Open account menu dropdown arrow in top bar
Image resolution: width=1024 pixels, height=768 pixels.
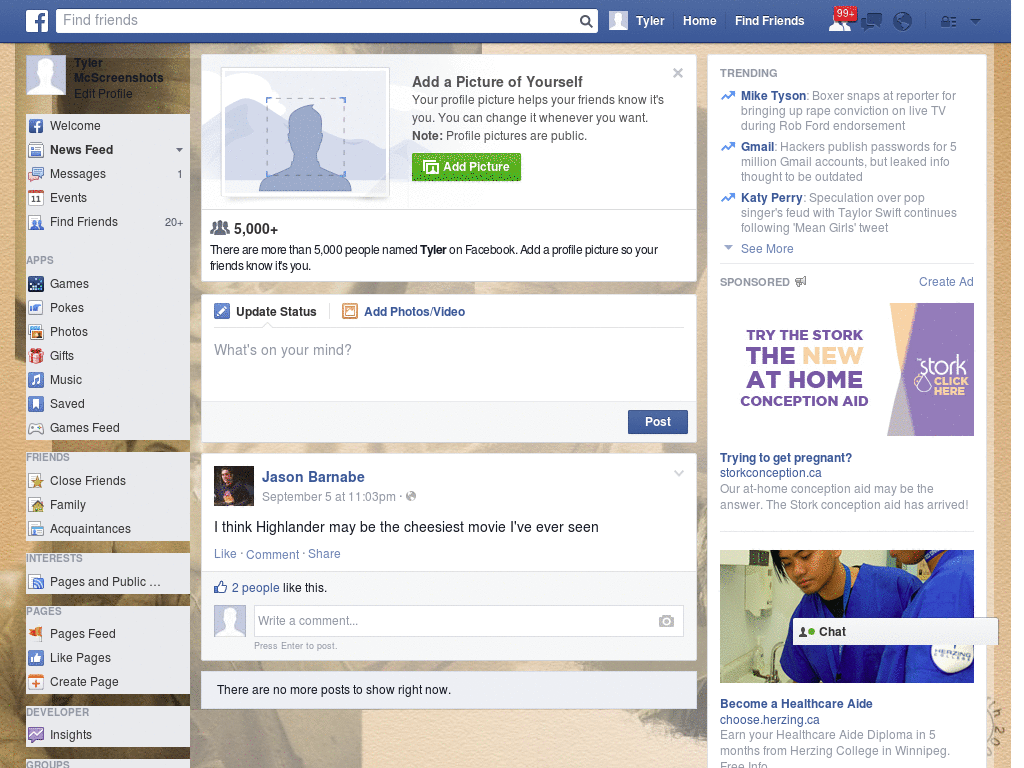976,22
